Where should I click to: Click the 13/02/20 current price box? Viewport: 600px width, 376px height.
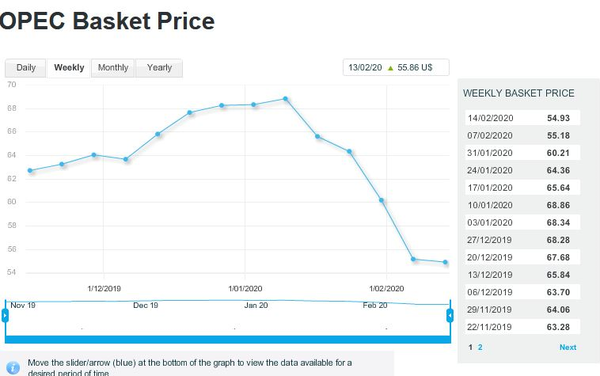396,68
